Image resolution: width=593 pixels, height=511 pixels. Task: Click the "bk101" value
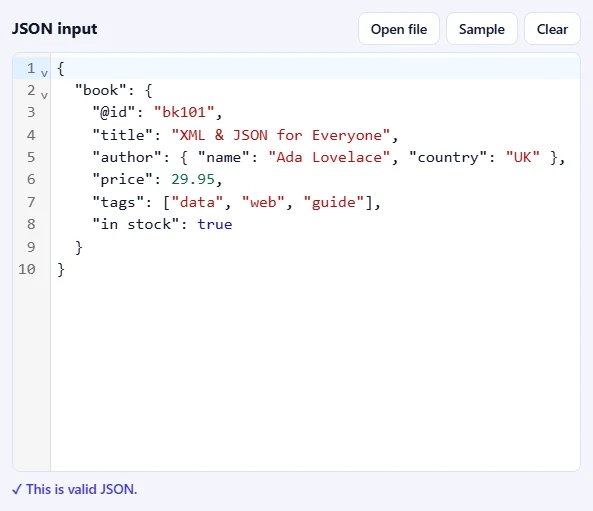point(184,112)
